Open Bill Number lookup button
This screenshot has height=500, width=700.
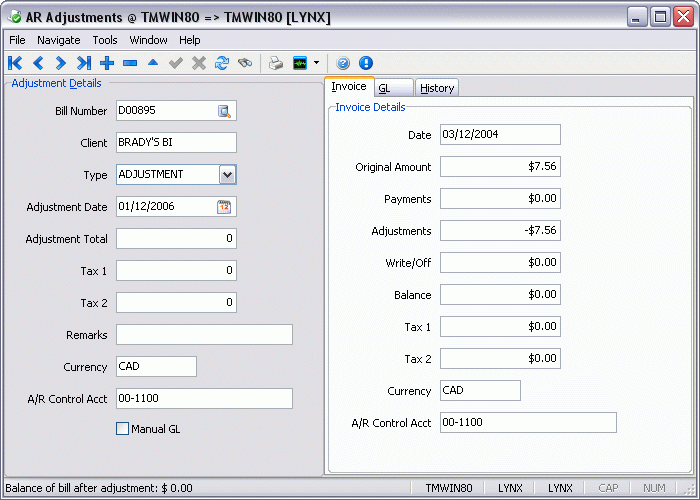(x=225, y=111)
